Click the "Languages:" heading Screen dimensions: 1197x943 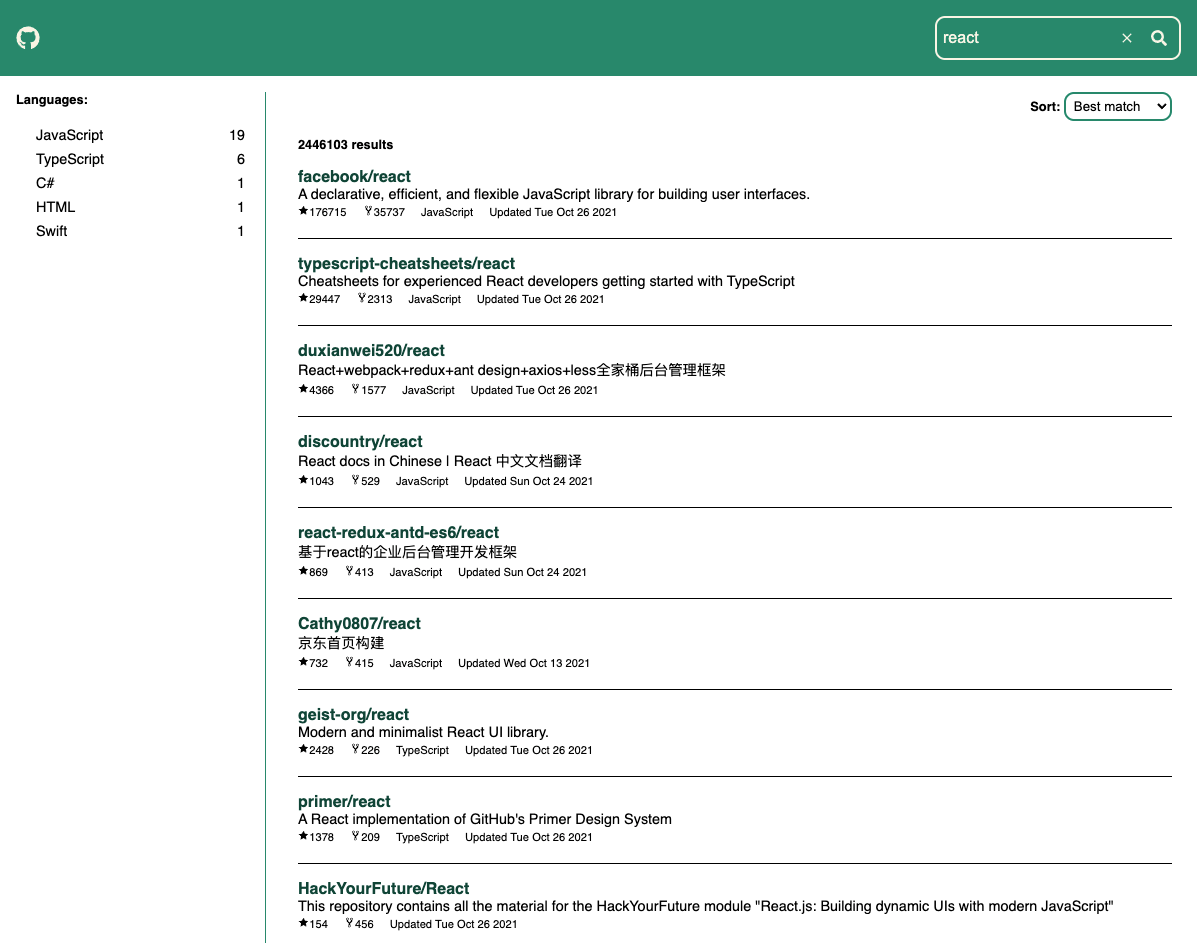click(x=52, y=100)
